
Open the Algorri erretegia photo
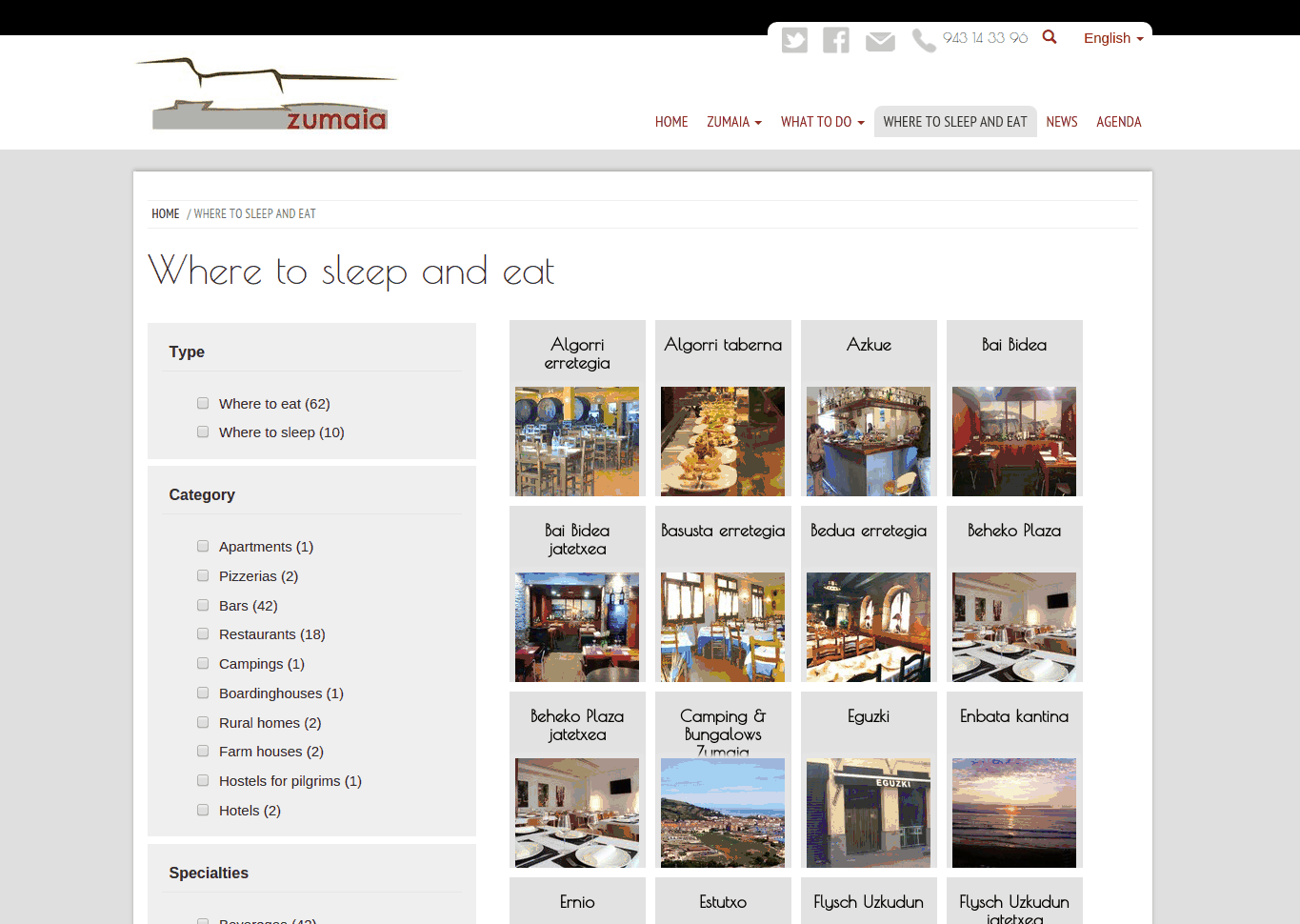[x=577, y=441]
